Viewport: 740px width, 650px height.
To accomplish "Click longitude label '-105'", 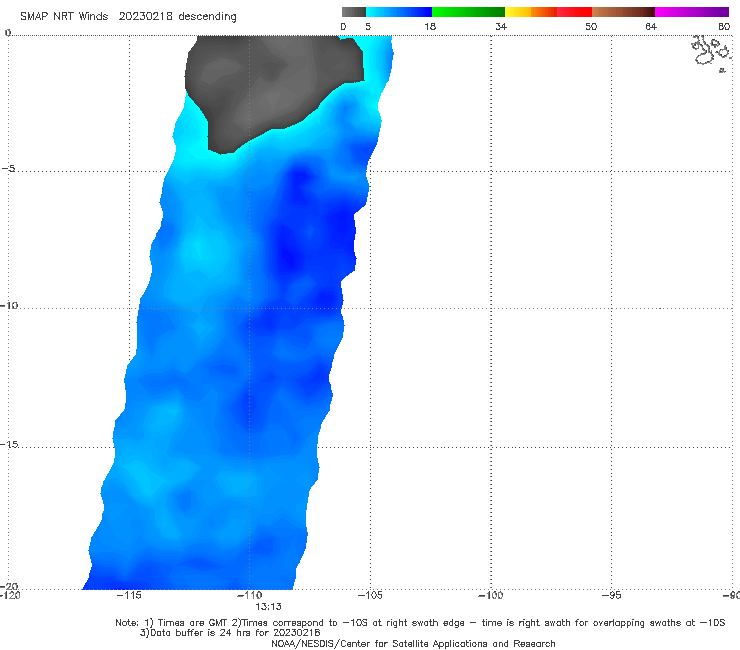I will [x=370, y=595].
